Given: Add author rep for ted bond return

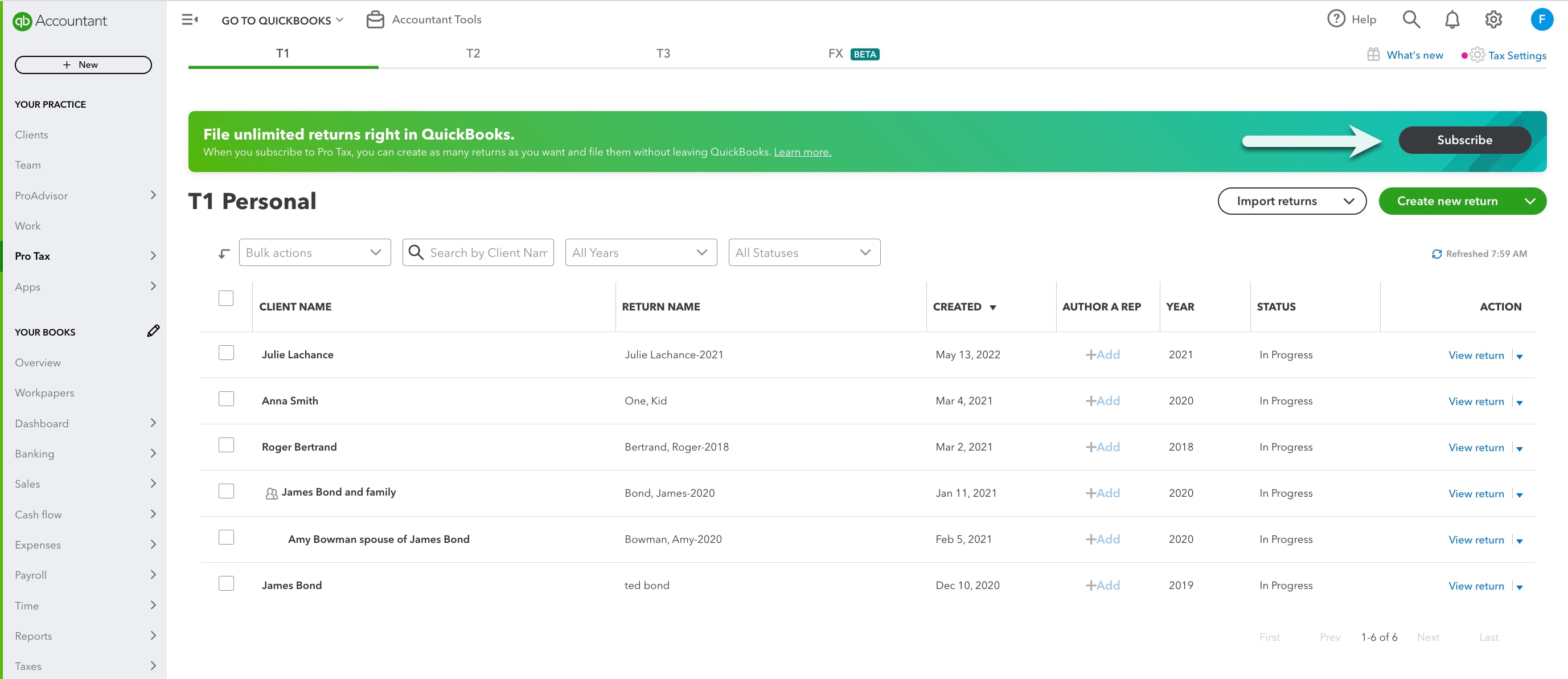Looking at the screenshot, I should coord(1102,585).
